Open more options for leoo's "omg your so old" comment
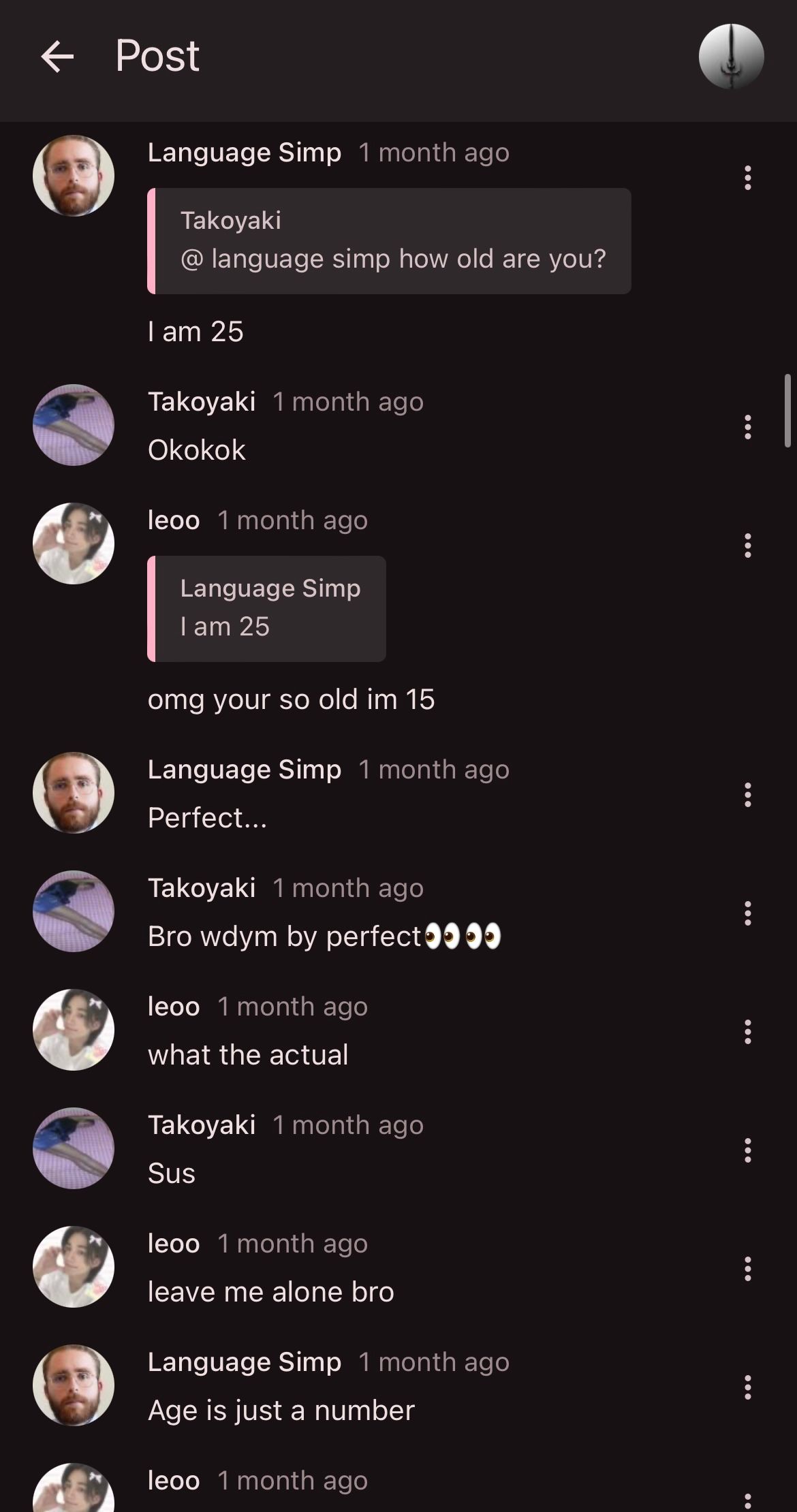This screenshot has width=797, height=1512. tap(747, 546)
